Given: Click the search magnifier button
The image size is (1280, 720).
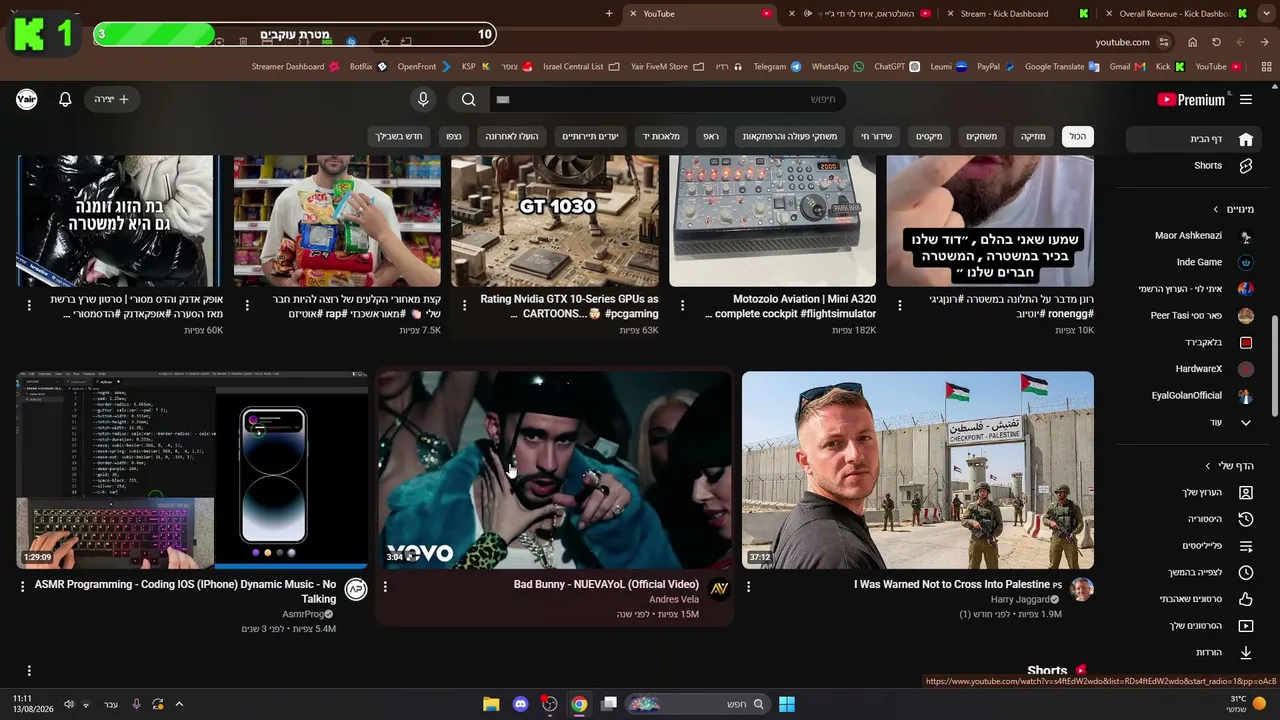Looking at the screenshot, I should coord(469,99).
